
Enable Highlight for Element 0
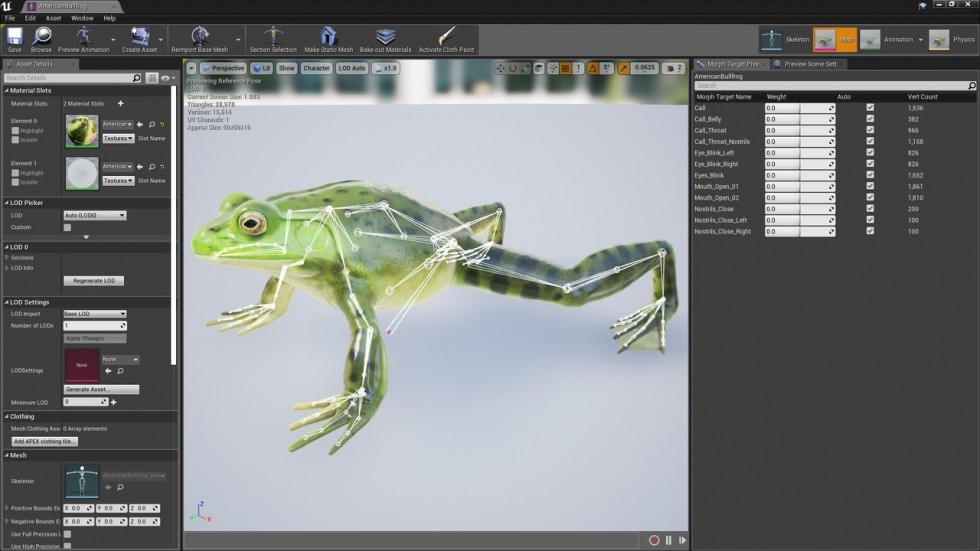coord(15,131)
